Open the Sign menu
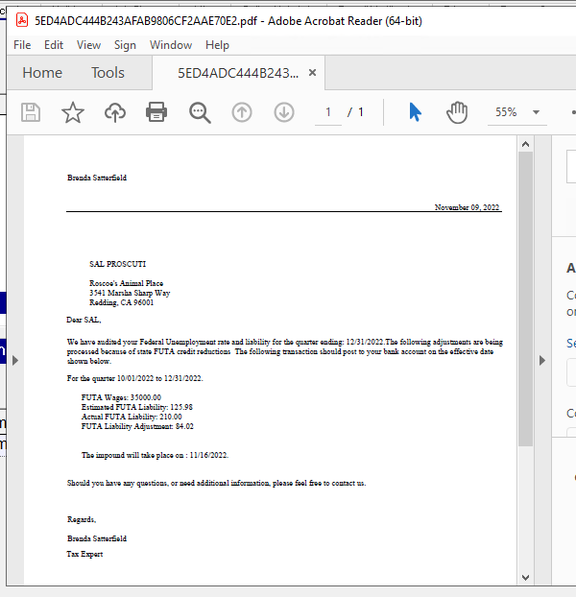 125,45
